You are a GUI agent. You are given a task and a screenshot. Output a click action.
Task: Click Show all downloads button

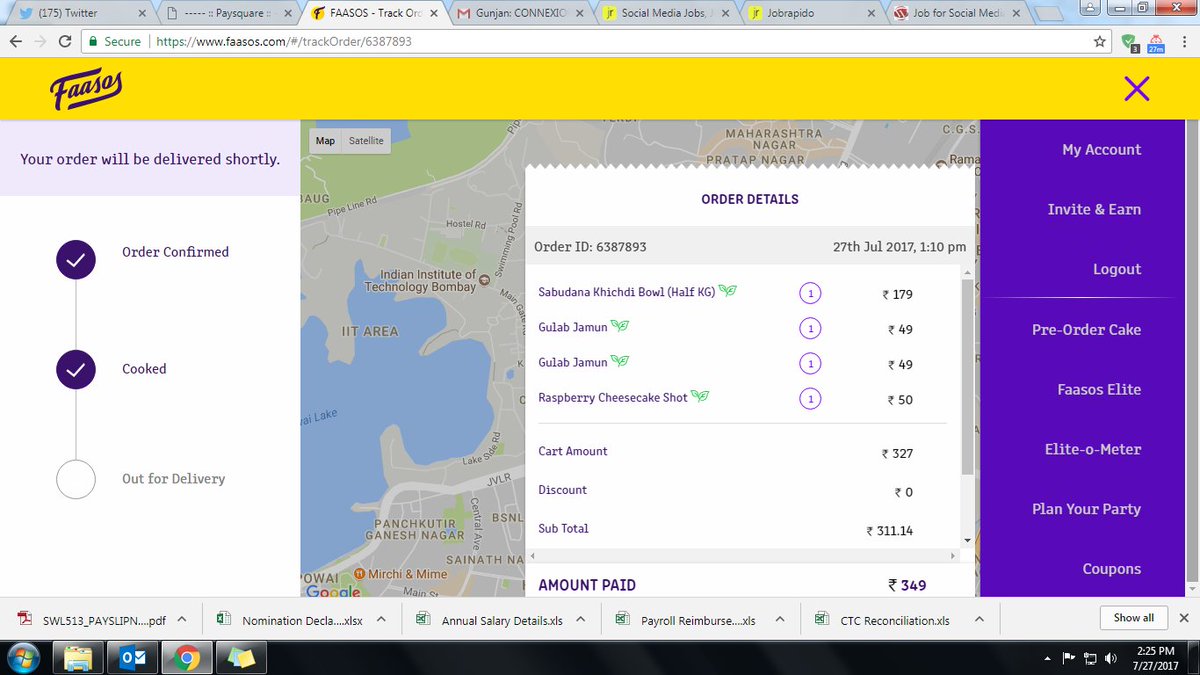point(1133,618)
